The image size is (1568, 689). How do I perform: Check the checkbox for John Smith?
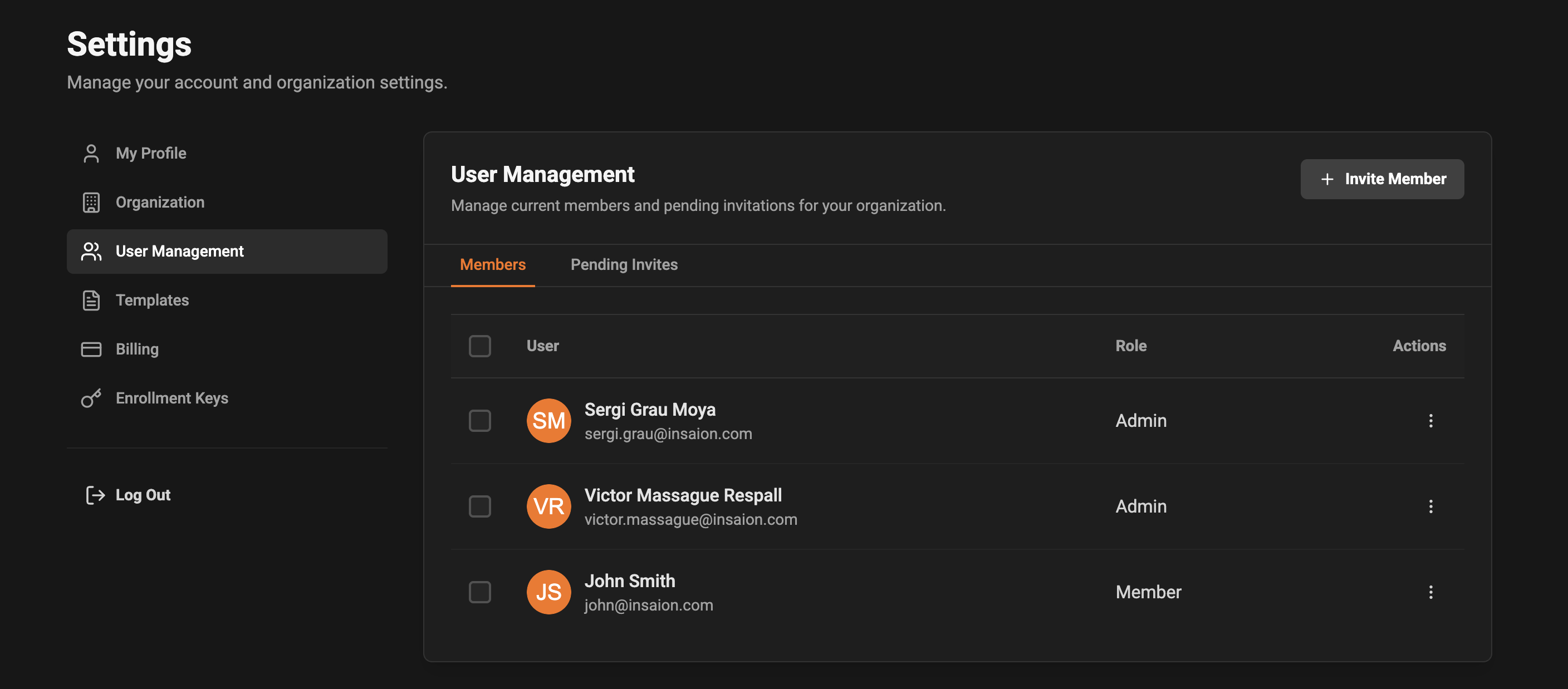(479, 592)
